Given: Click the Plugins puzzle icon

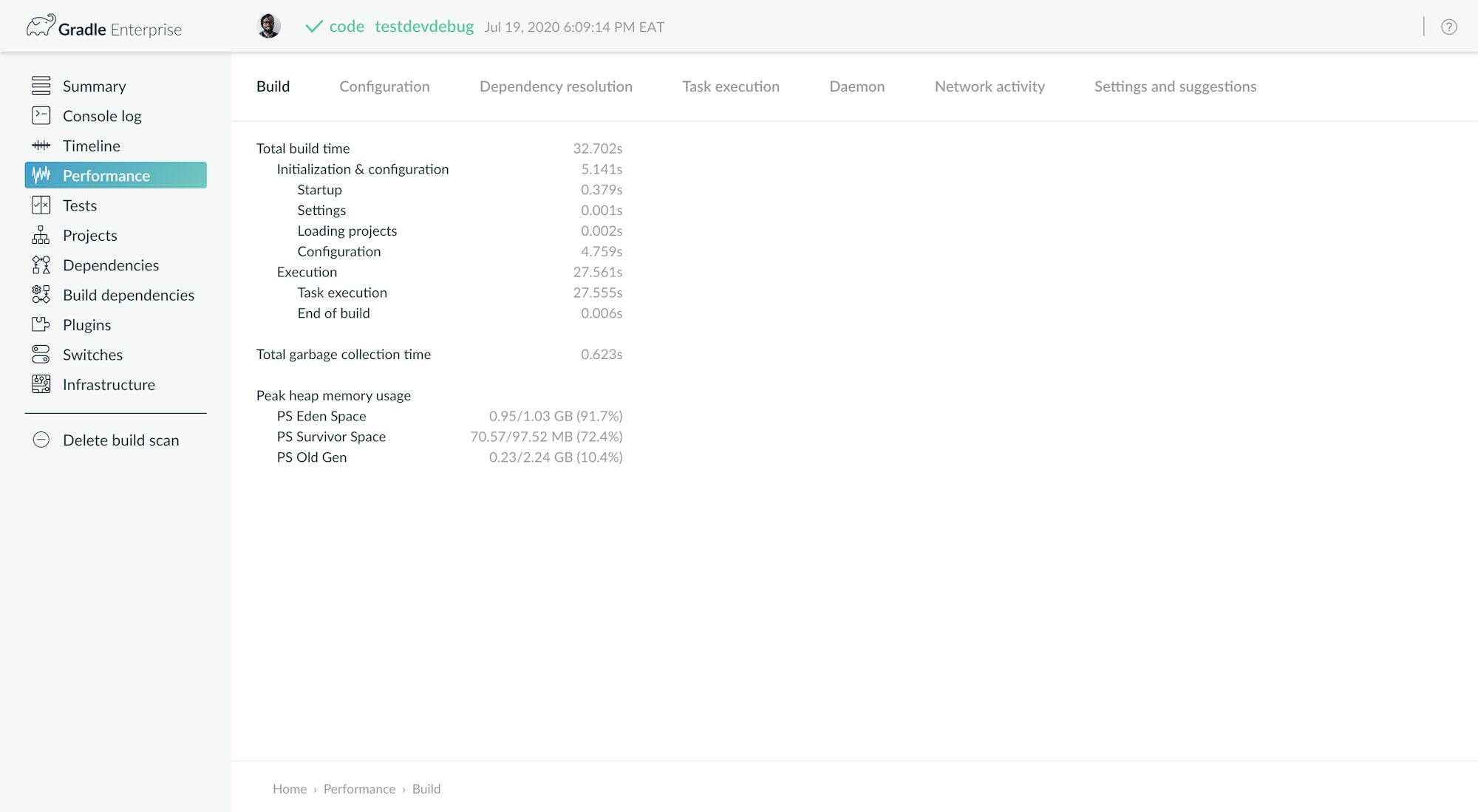Looking at the screenshot, I should (41, 324).
